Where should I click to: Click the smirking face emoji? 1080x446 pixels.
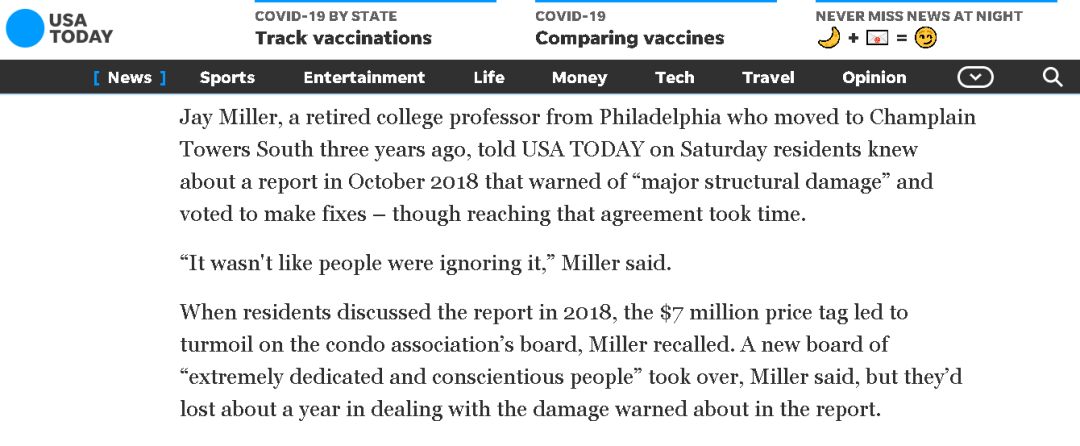pyautogui.click(x=926, y=39)
